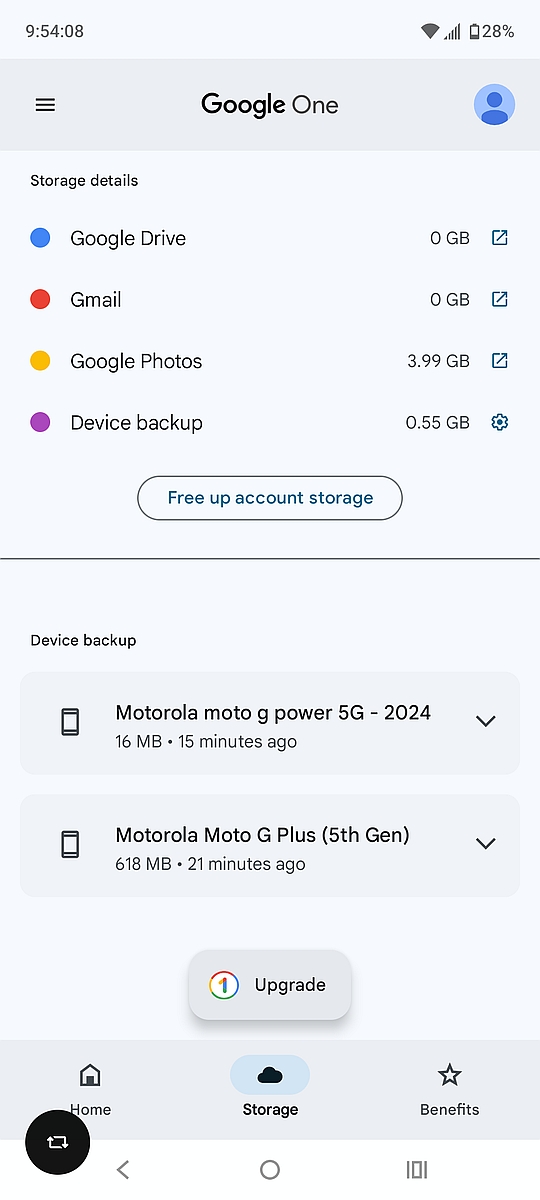Tap the floating screen-rotate round button

58,1141
